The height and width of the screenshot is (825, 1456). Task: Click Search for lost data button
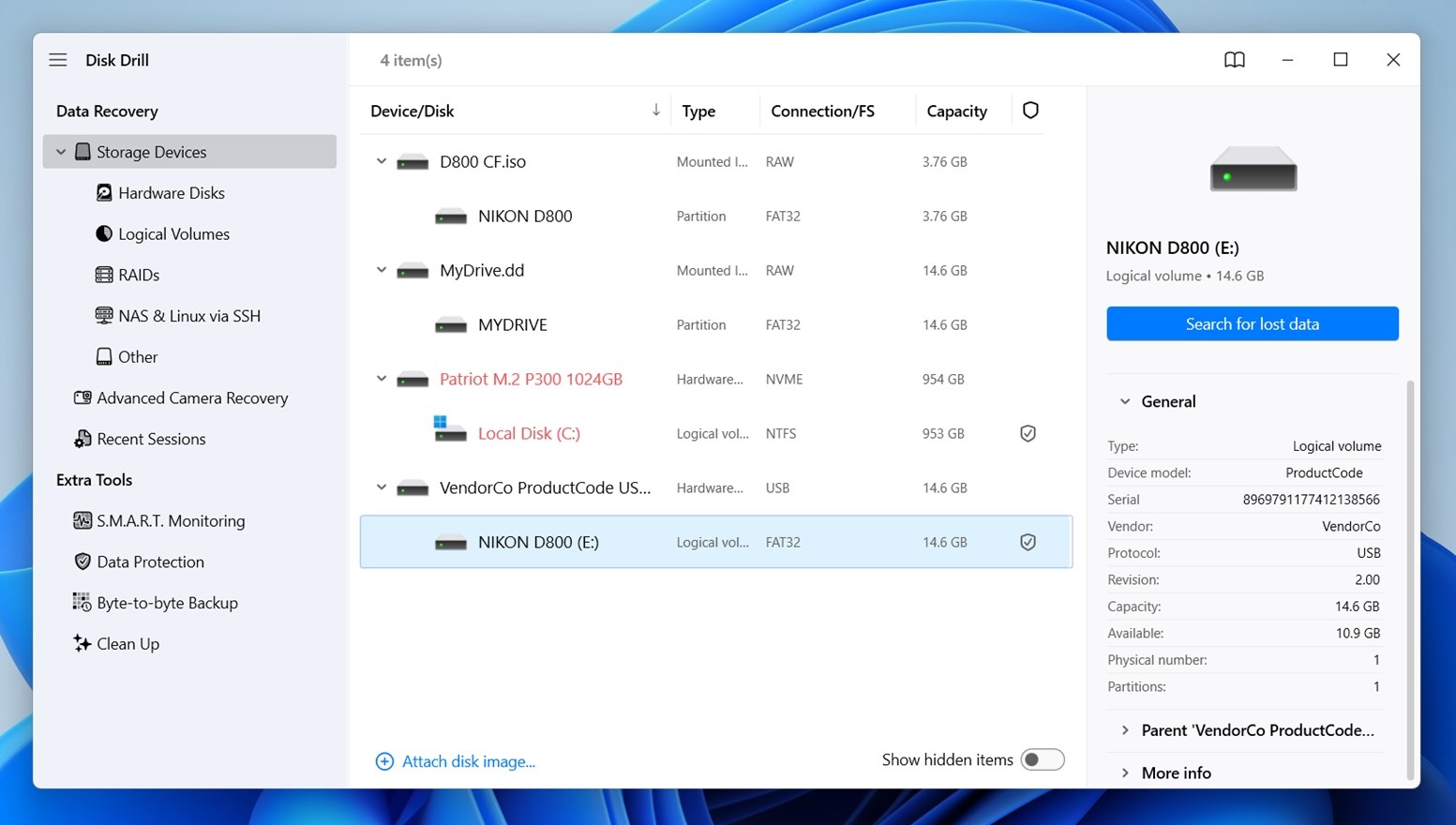pyautogui.click(x=1253, y=323)
